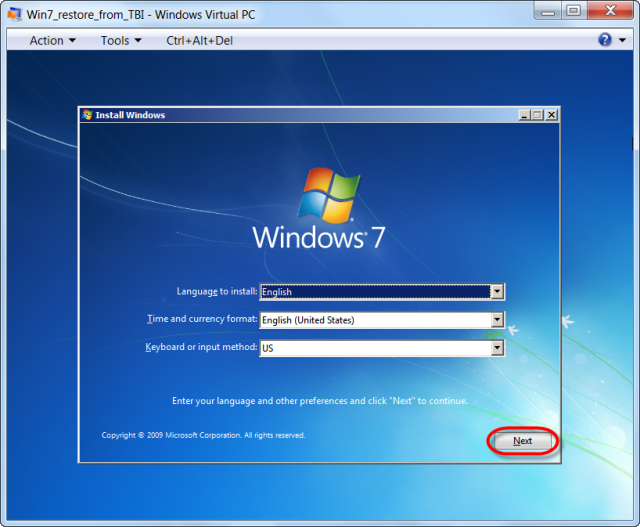Click the blue Help question mark icon
This screenshot has height=527, width=640.
605,40
